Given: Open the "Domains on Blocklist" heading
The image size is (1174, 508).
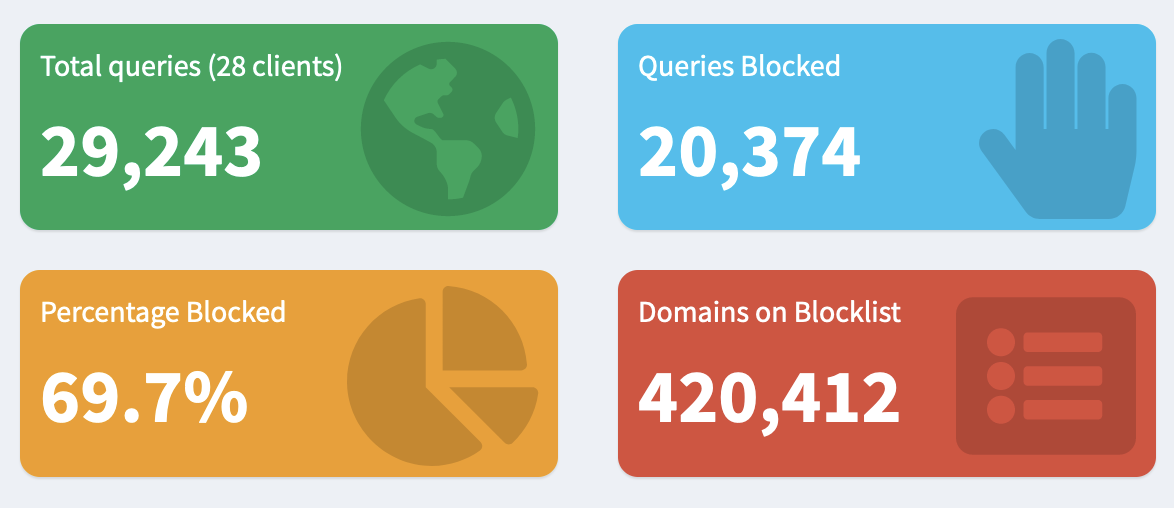Looking at the screenshot, I should click(x=769, y=312).
